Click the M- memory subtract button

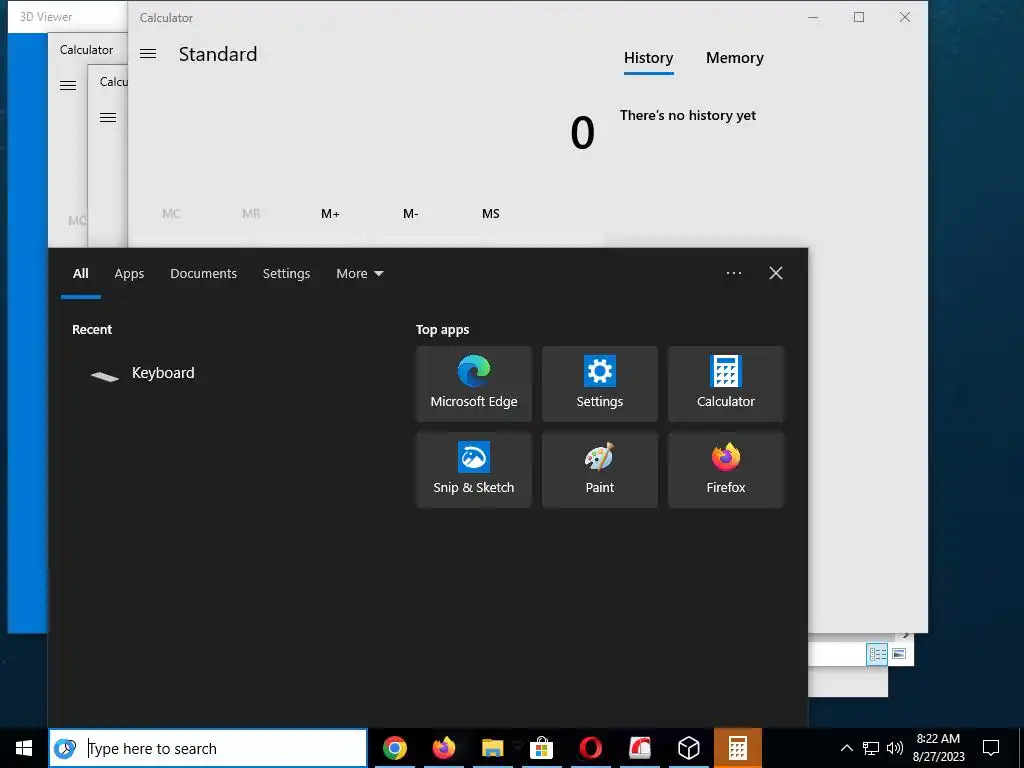coord(411,214)
